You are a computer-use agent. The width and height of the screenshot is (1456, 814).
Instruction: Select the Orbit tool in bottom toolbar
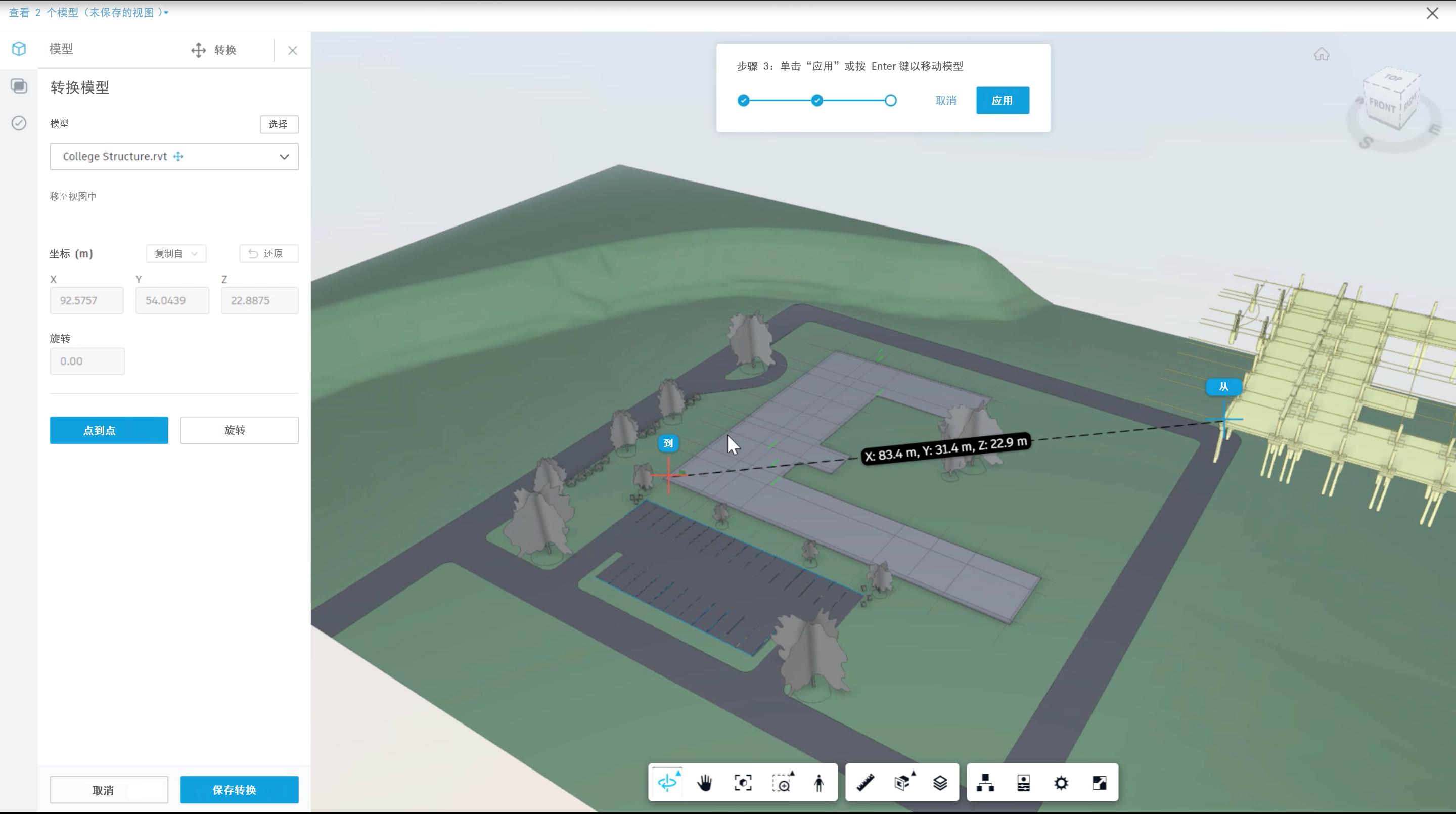tap(667, 783)
